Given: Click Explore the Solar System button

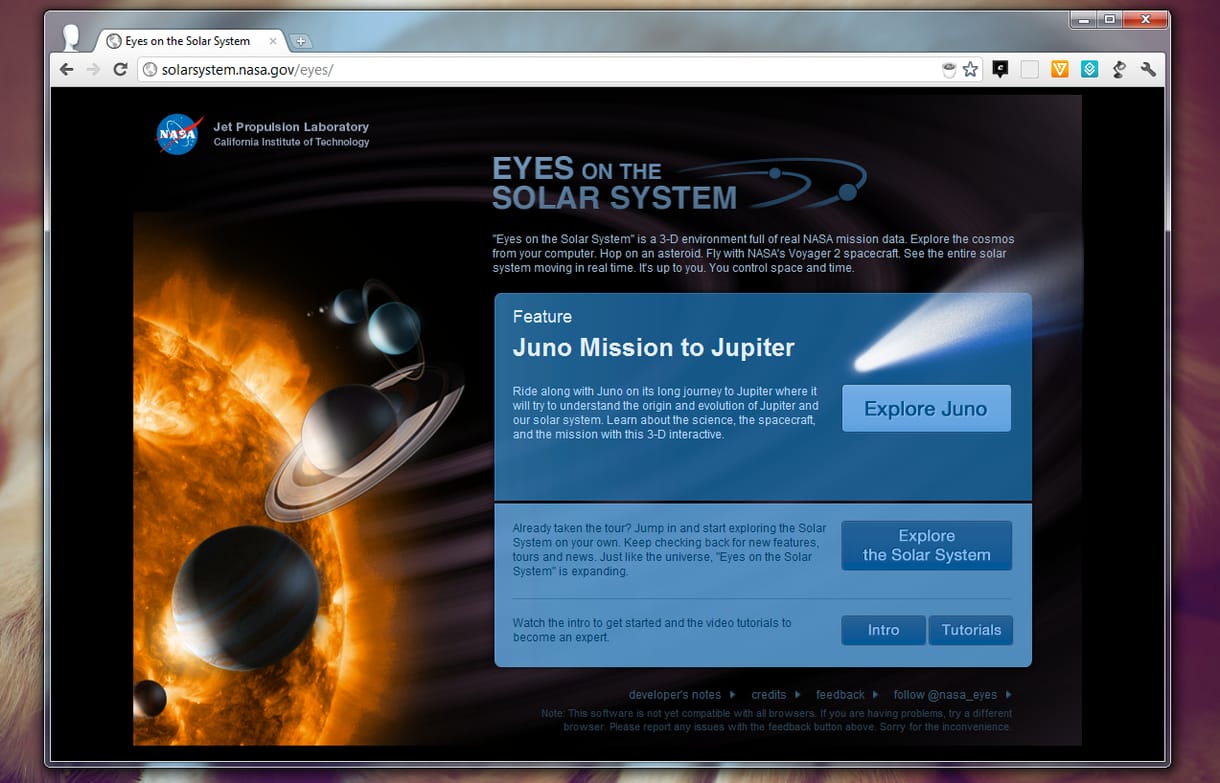Looking at the screenshot, I should [926, 545].
